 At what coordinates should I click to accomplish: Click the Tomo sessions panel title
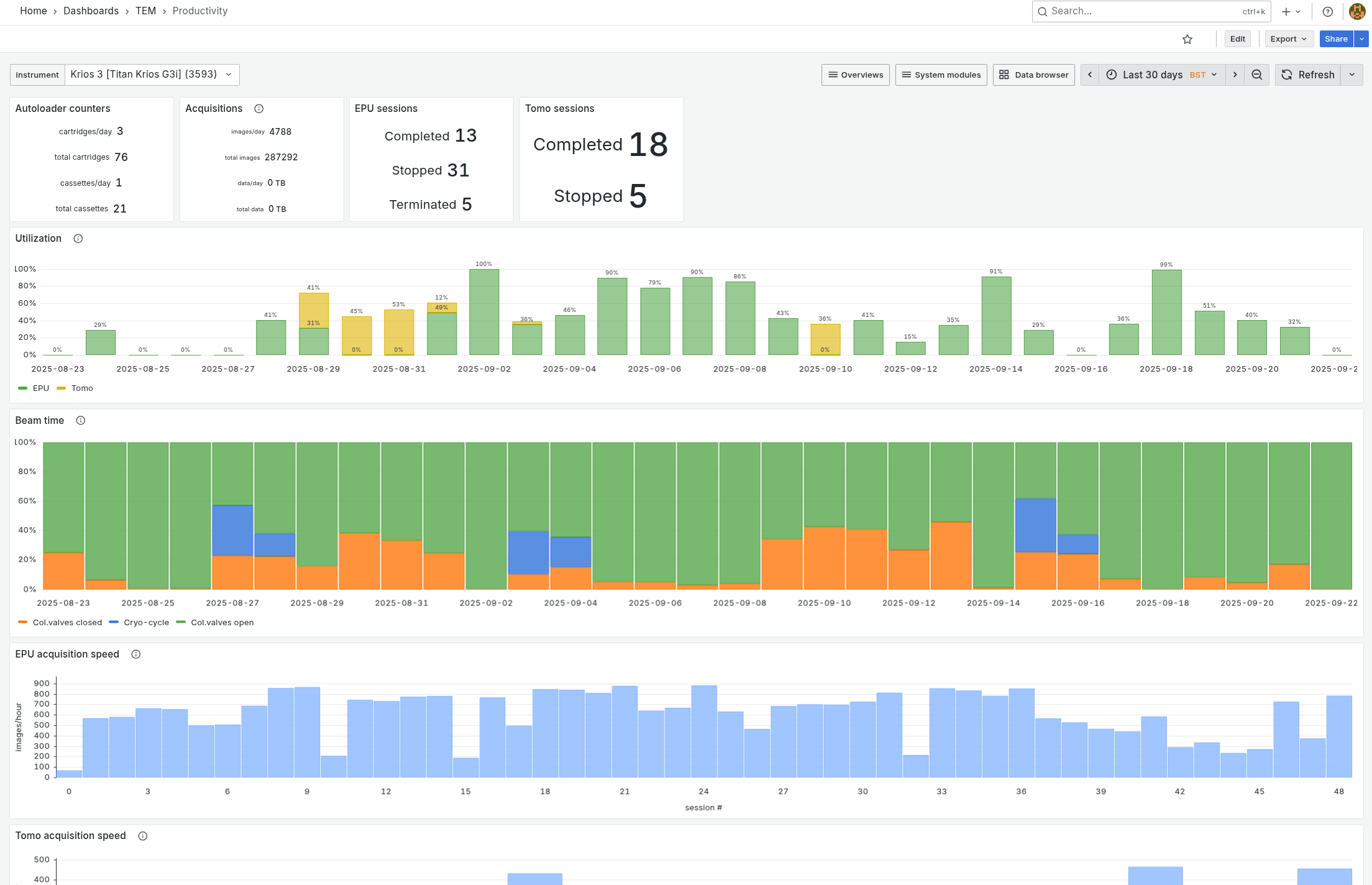(560, 109)
